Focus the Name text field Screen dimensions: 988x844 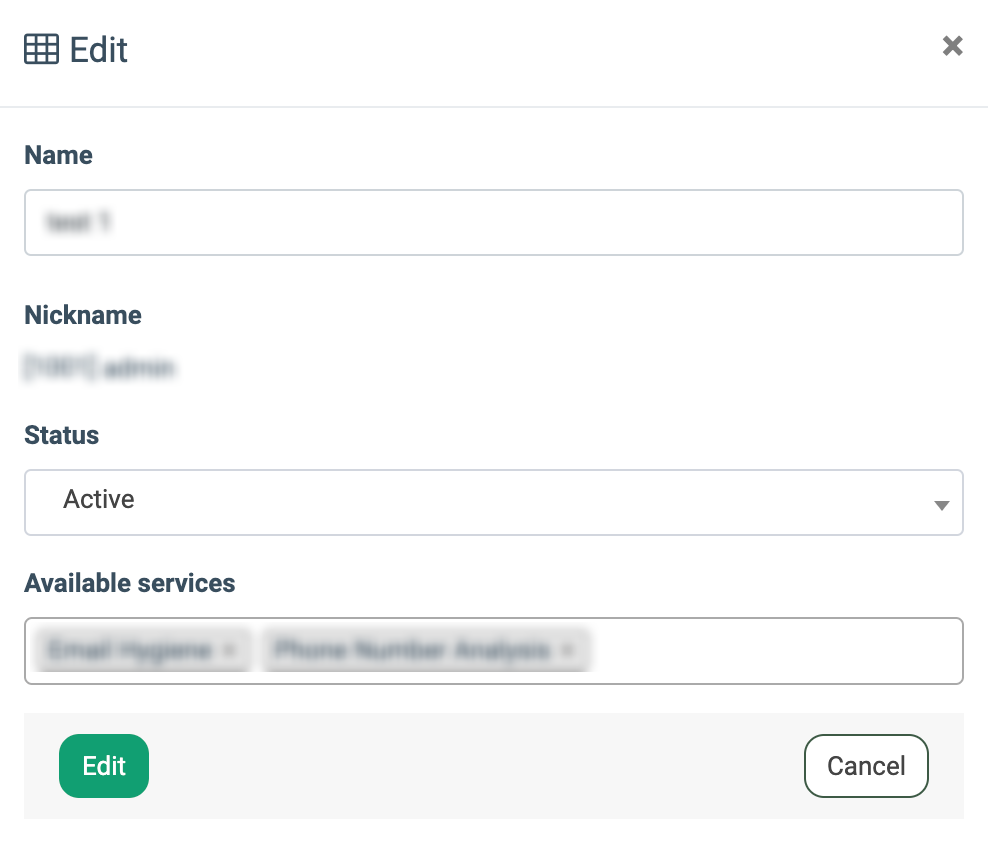493,222
